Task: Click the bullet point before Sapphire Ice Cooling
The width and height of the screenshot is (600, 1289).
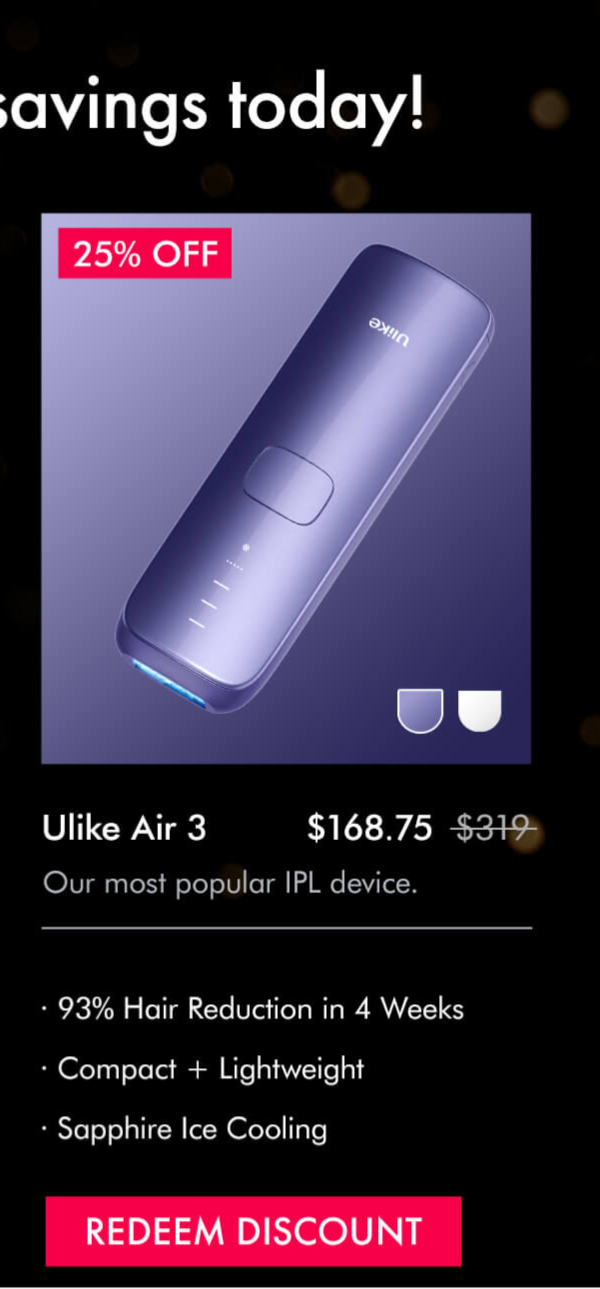Action: (45, 1130)
